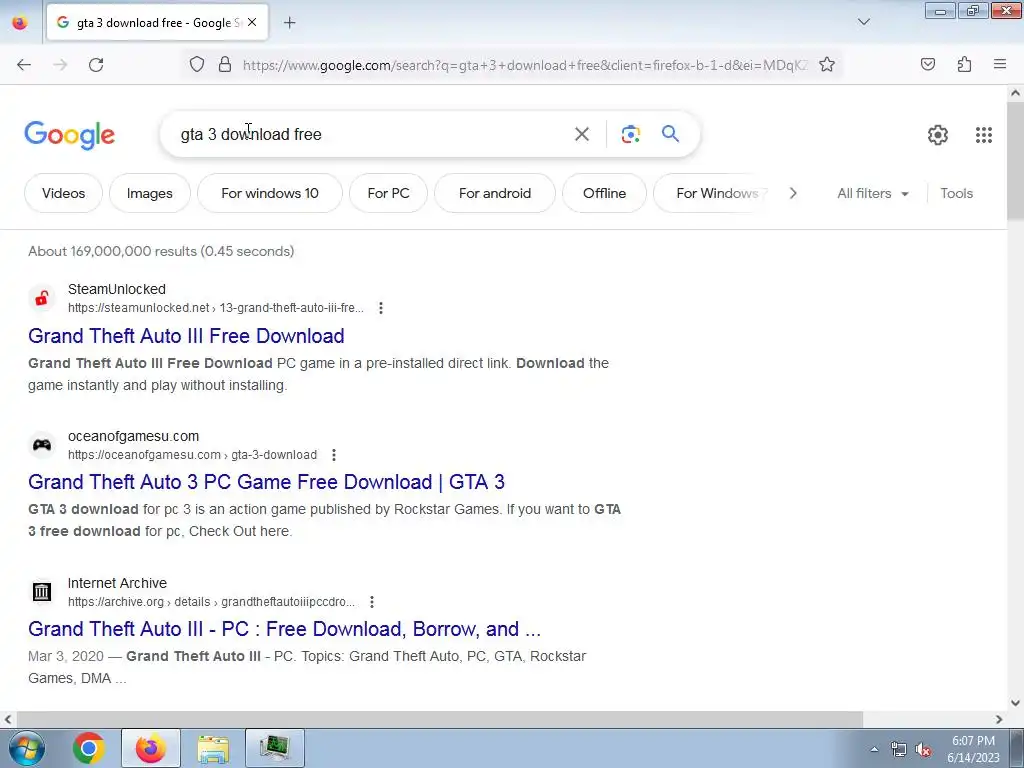Screen dimensions: 1024x768
Task: Select the For PC chip
Action: 389,193
